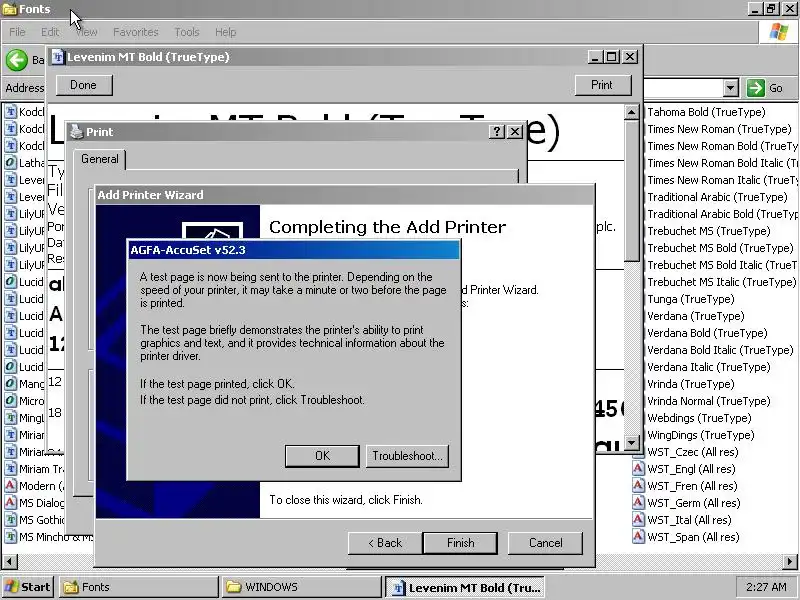800x600 pixels.
Task: Open the Favorites menu in the Fonts window
Action: click(x=136, y=32)
